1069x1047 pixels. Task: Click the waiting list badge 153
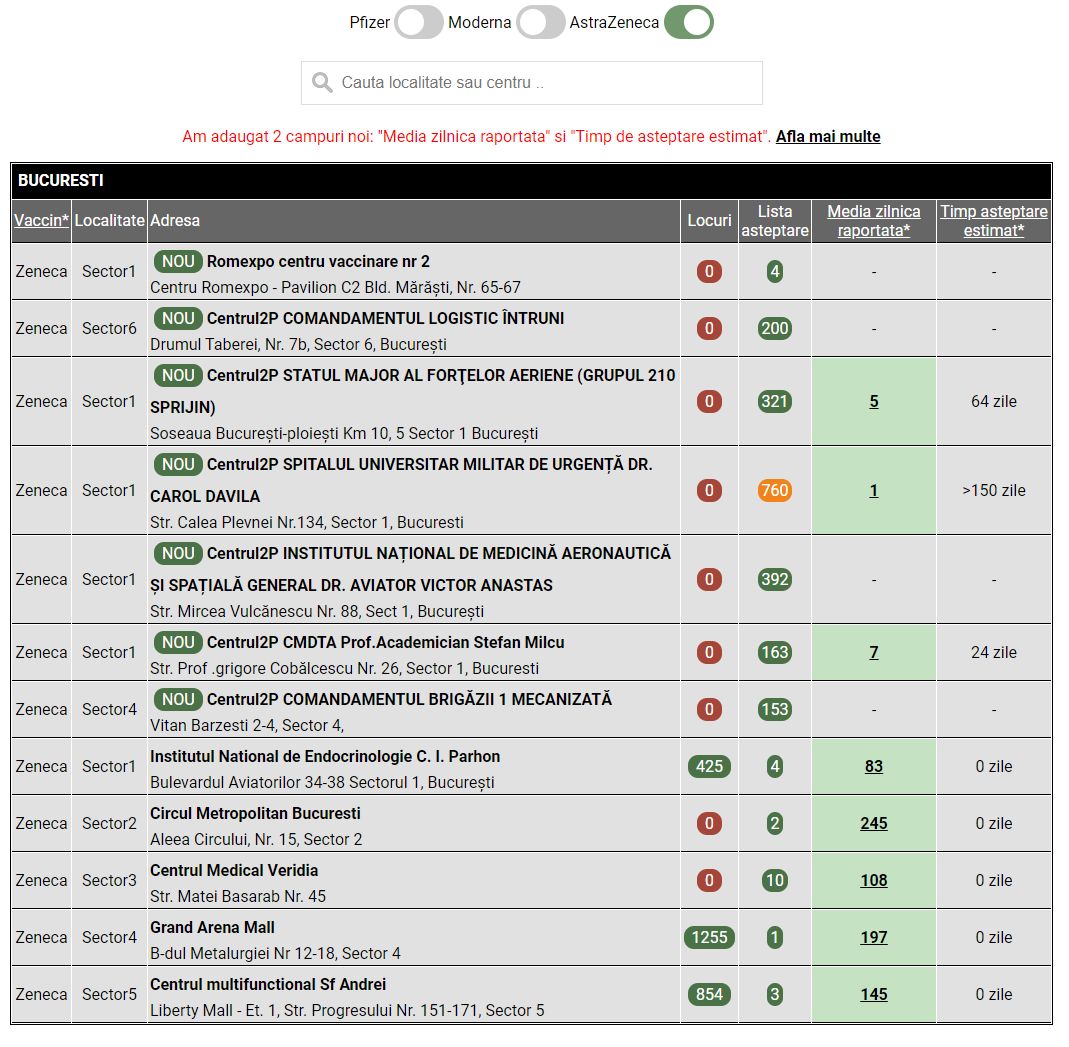point(774,710)
